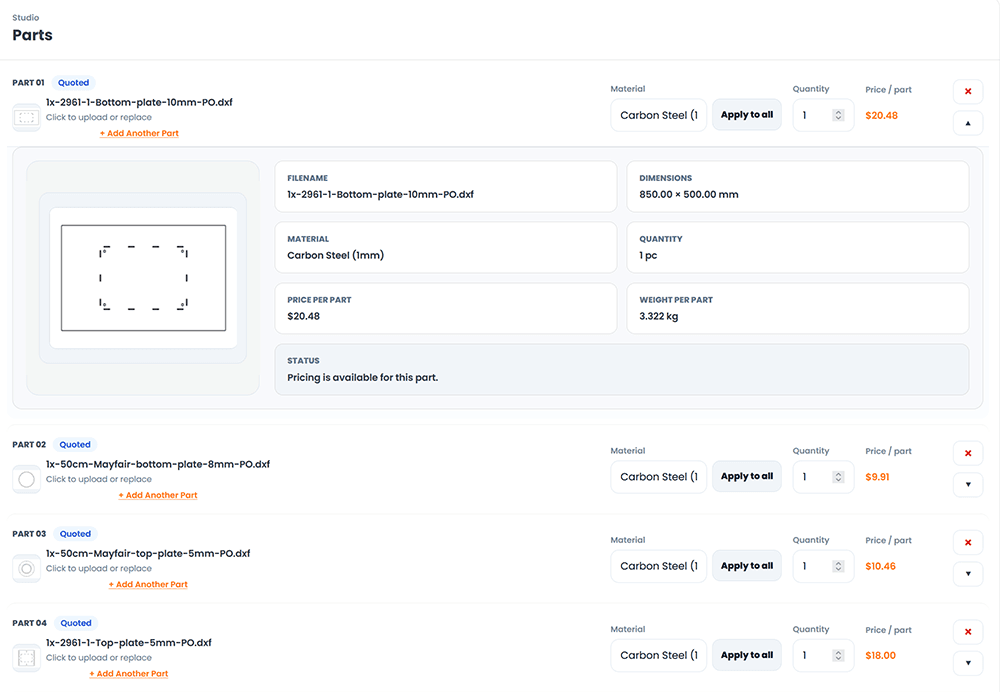Delete Part 02 using red X icon
This screenshot has height=692, width=1000.
tap(967, 454)
